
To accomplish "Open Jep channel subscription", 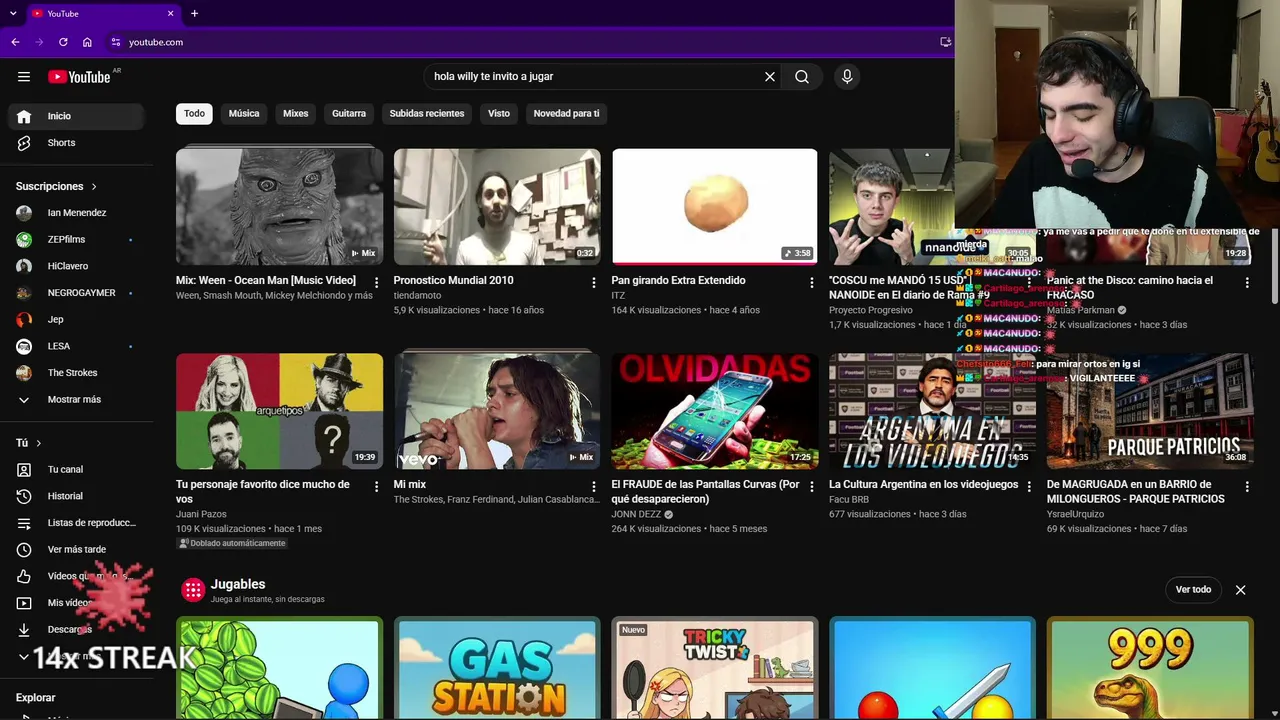I will point(76,320).
